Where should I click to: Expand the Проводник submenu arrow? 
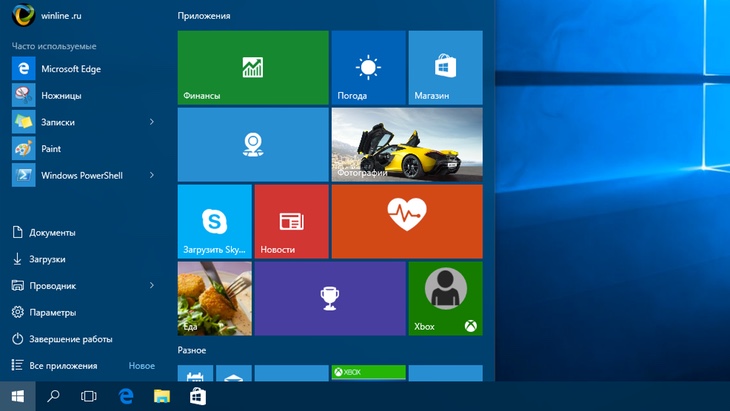[x=152, y=285]
